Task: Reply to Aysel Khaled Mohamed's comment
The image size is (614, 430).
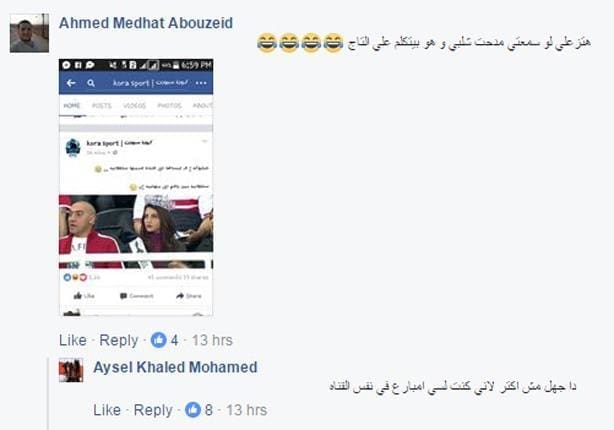Action: point(153,410)
